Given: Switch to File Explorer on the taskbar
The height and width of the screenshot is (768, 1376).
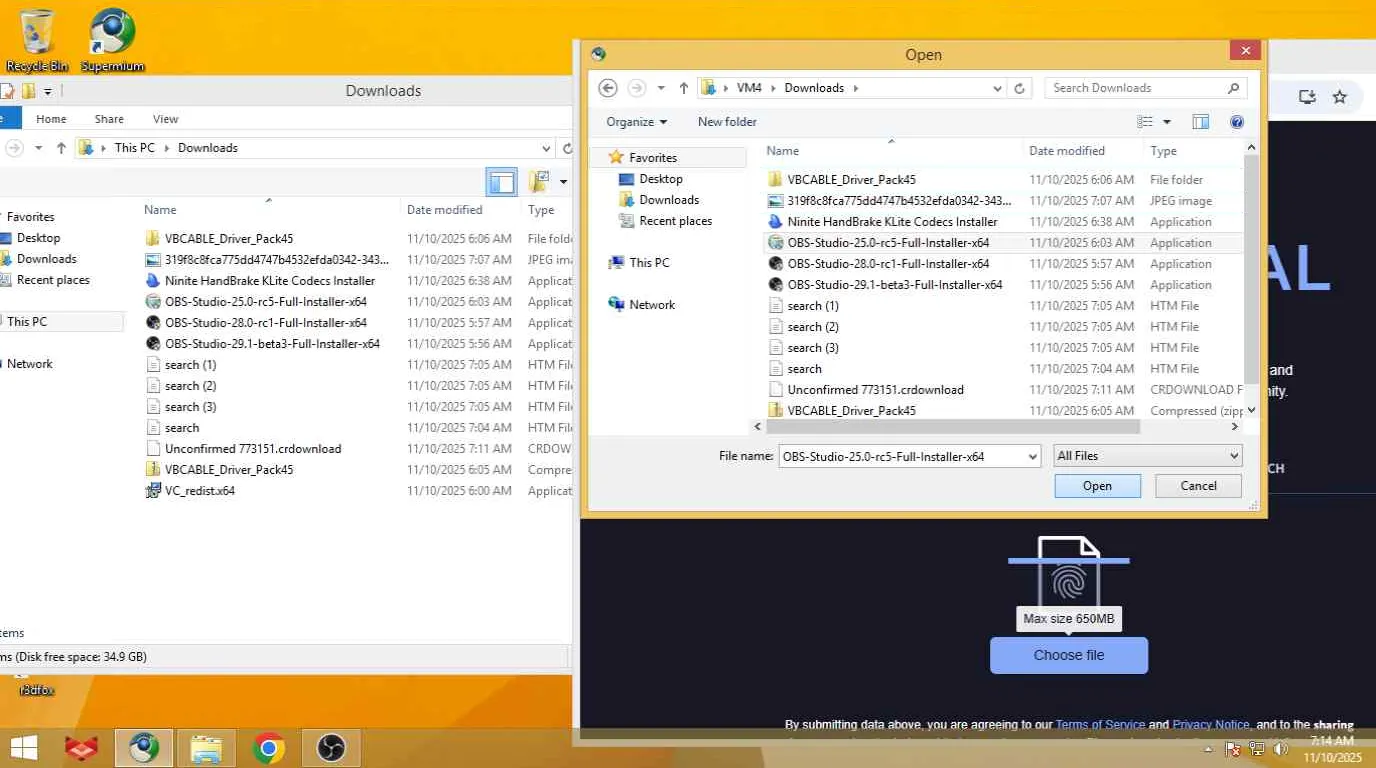Looking at the screenshot, I should pyautogui.click(x=206, y=748).
